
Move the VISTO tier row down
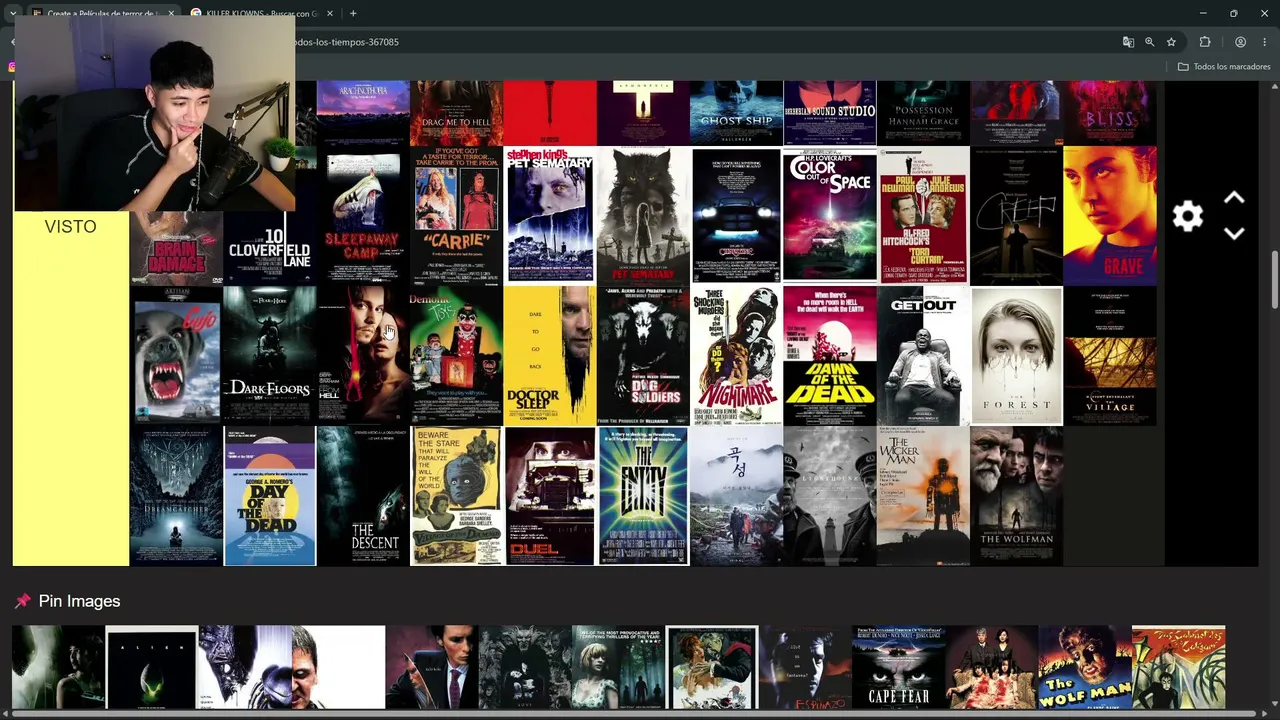pyautogui.click(x=1234, y=233)
